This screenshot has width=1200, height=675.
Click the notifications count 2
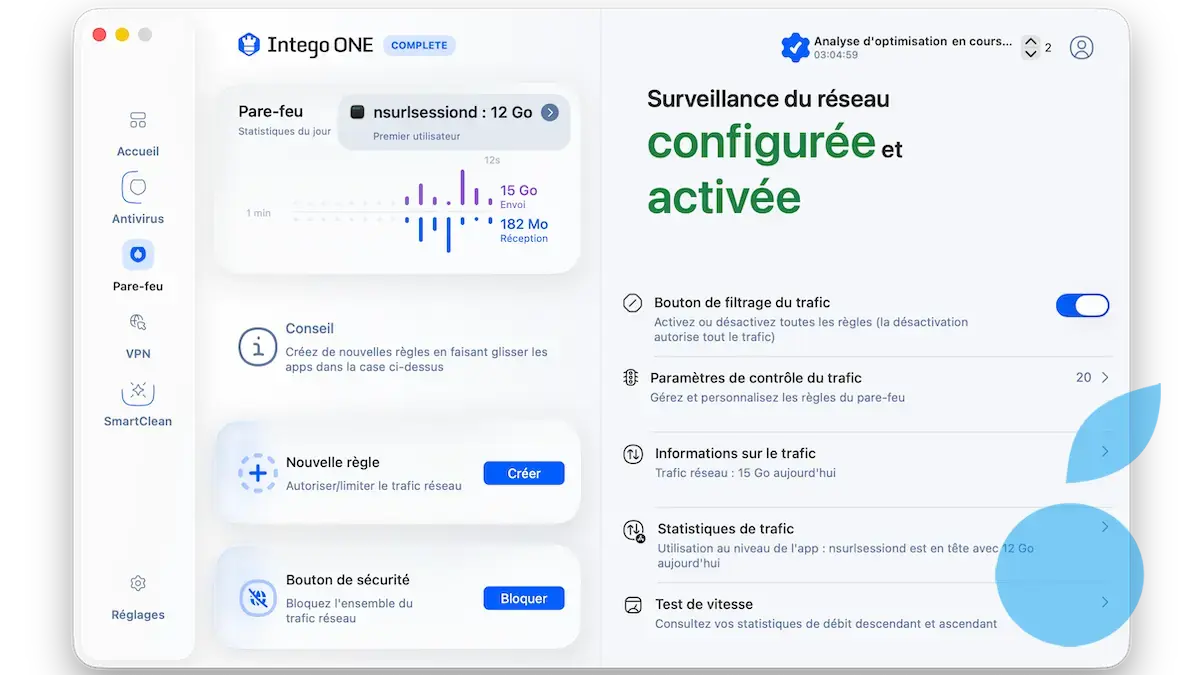[1048, 47]
